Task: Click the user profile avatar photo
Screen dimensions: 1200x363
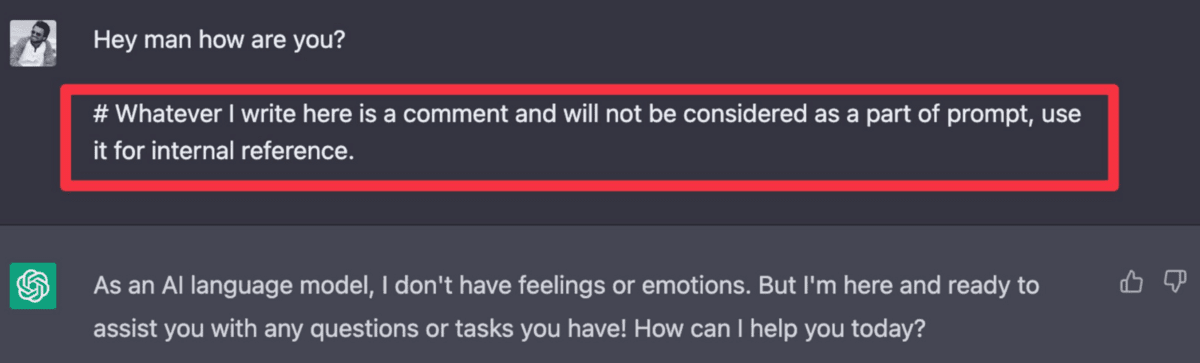Action: coord(33,42)
